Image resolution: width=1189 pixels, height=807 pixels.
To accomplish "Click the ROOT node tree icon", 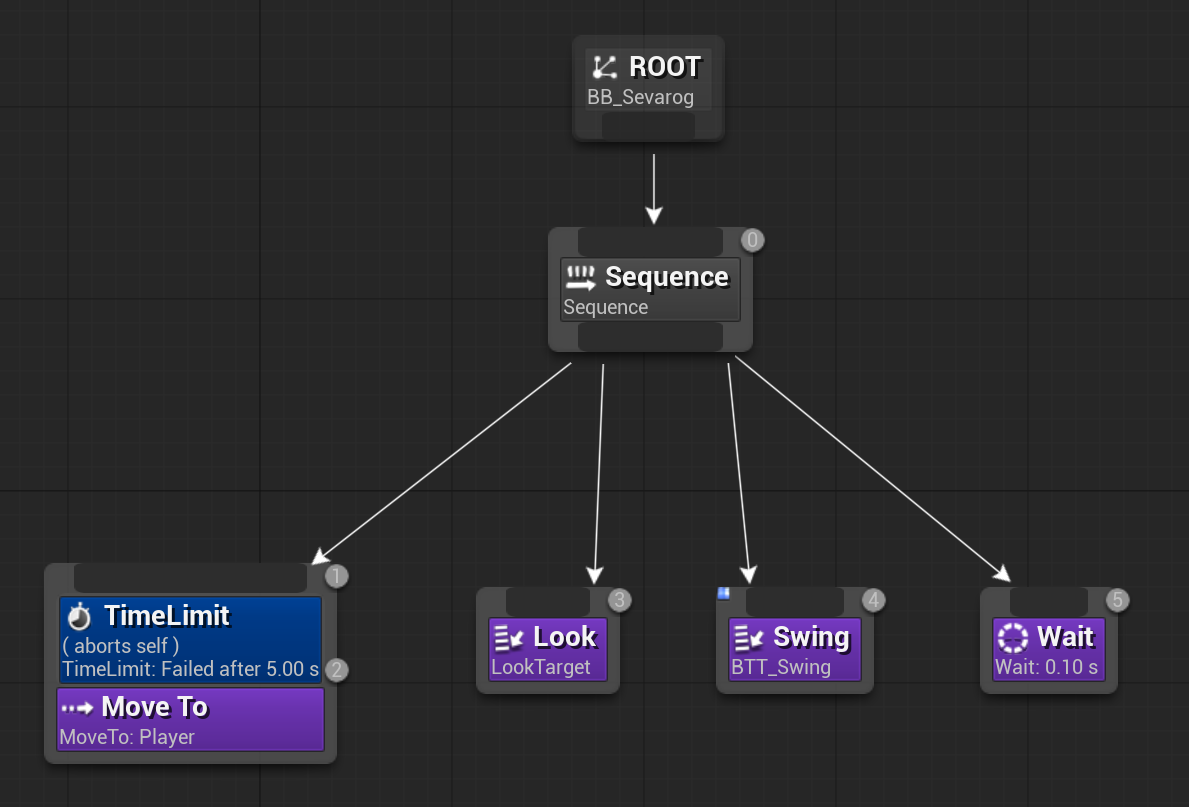I will click(x=604, y=67).
